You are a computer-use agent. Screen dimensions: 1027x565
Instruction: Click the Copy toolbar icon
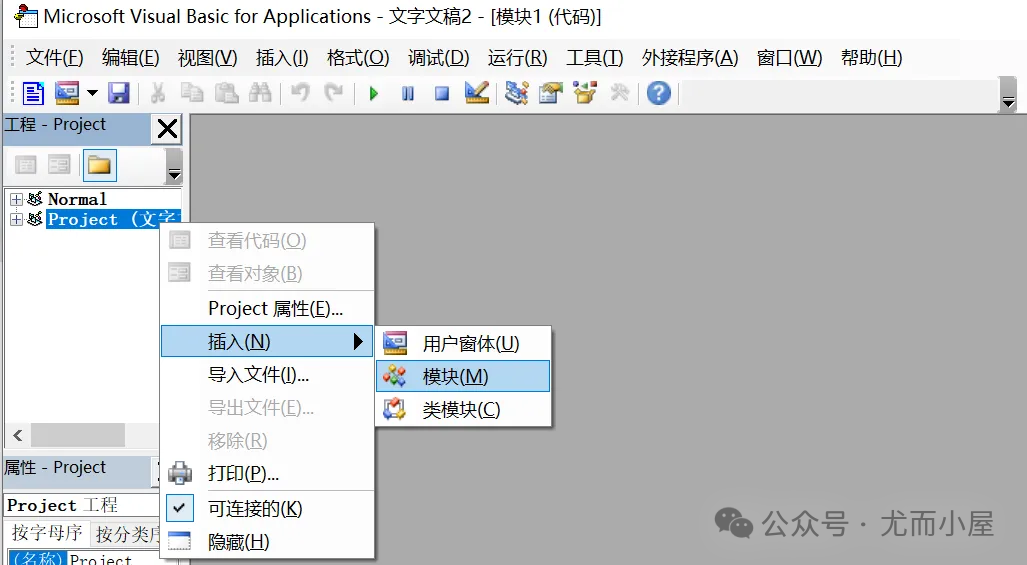[x=192, y=94]
